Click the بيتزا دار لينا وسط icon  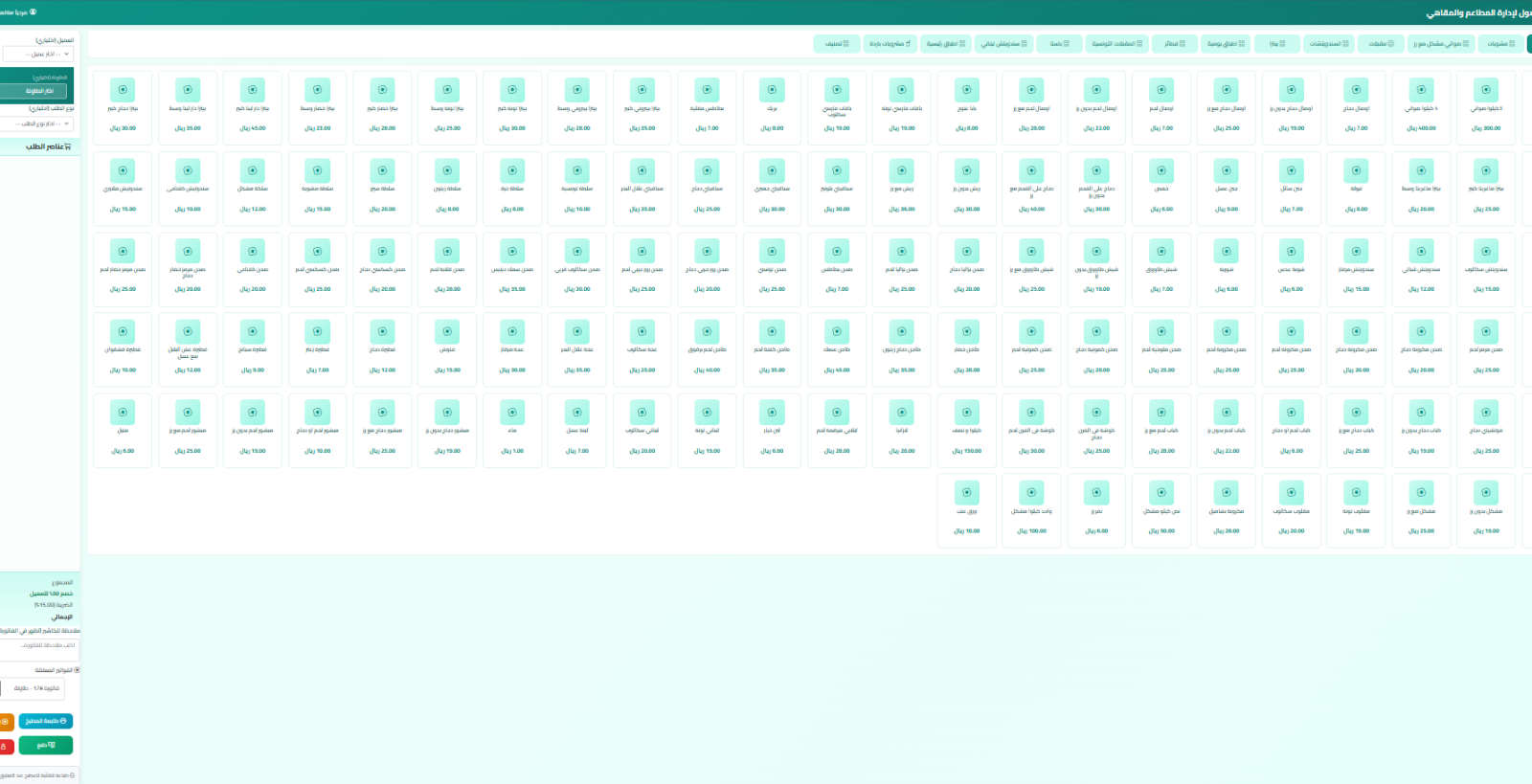pos(188,90)
